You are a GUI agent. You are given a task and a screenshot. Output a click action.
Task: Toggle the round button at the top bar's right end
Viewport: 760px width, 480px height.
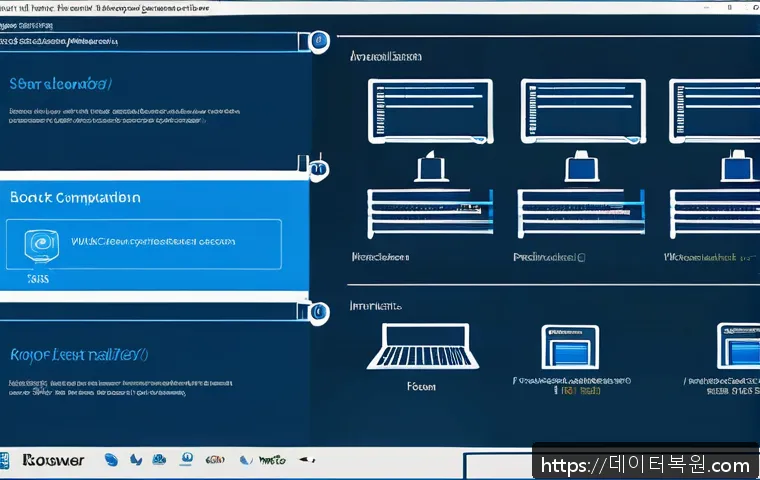click(318, 42)
